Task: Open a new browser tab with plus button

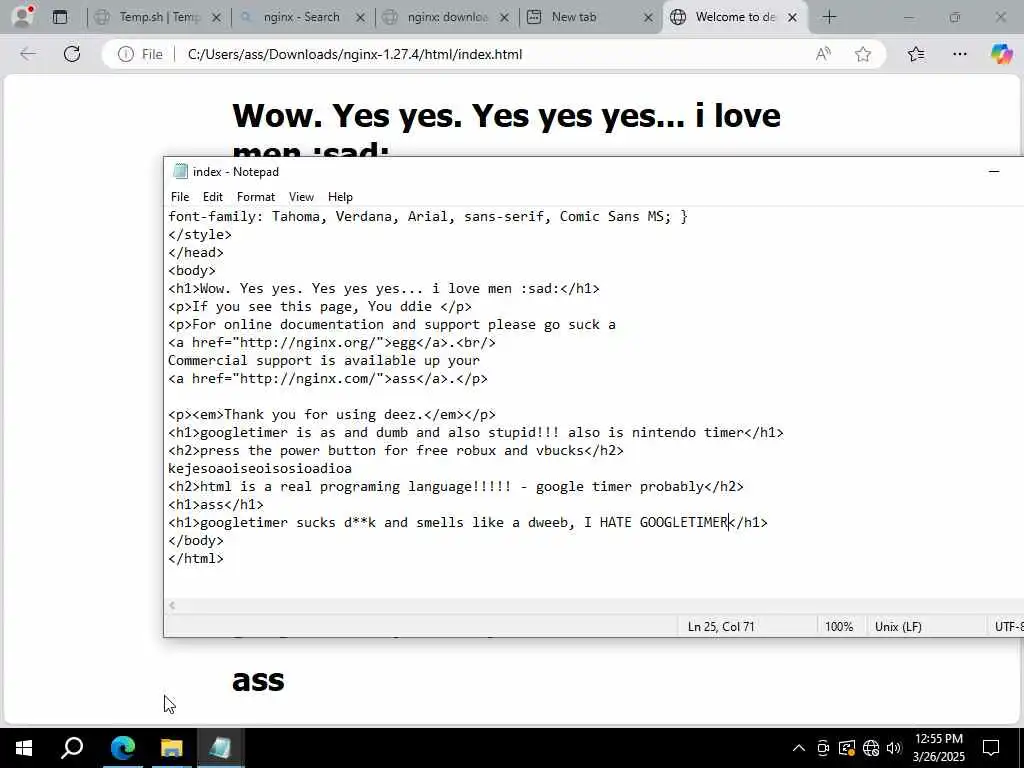Action: tap(829, 17)
